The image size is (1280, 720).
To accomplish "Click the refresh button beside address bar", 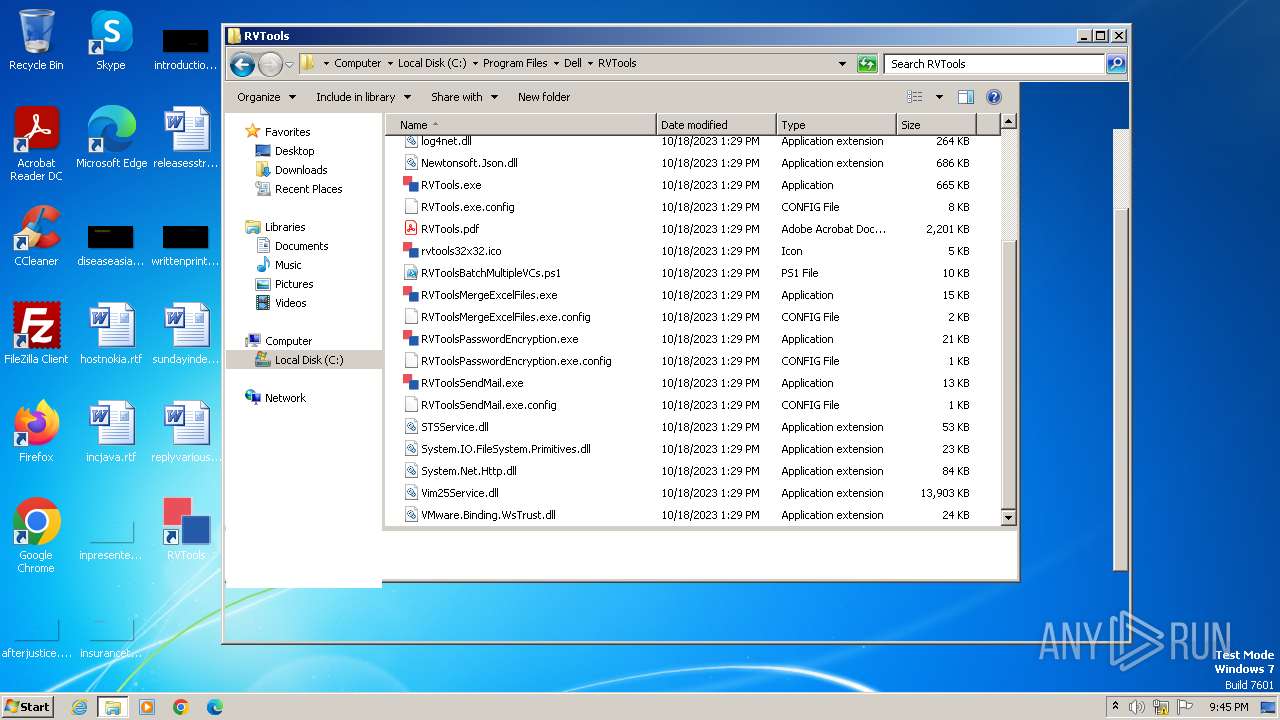I will pyautogui.click(x=867, y=64).
